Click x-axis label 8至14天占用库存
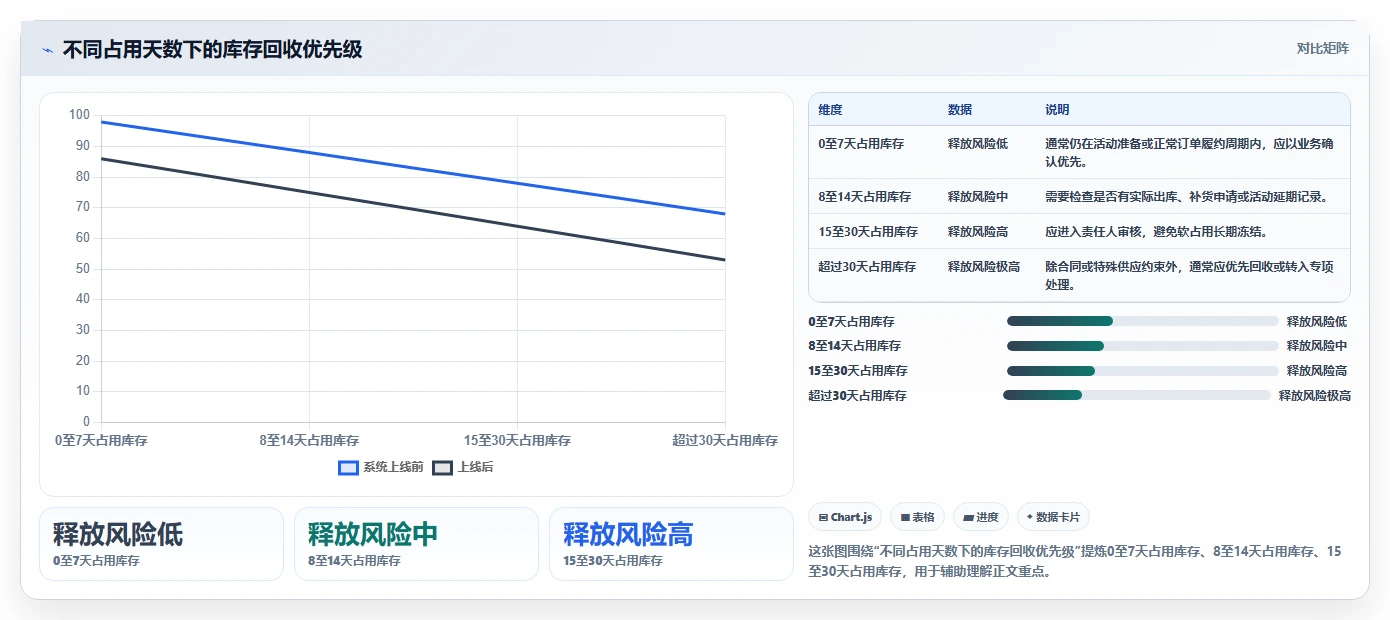This screenshot has width=1390, height=620. pos(309,440)
